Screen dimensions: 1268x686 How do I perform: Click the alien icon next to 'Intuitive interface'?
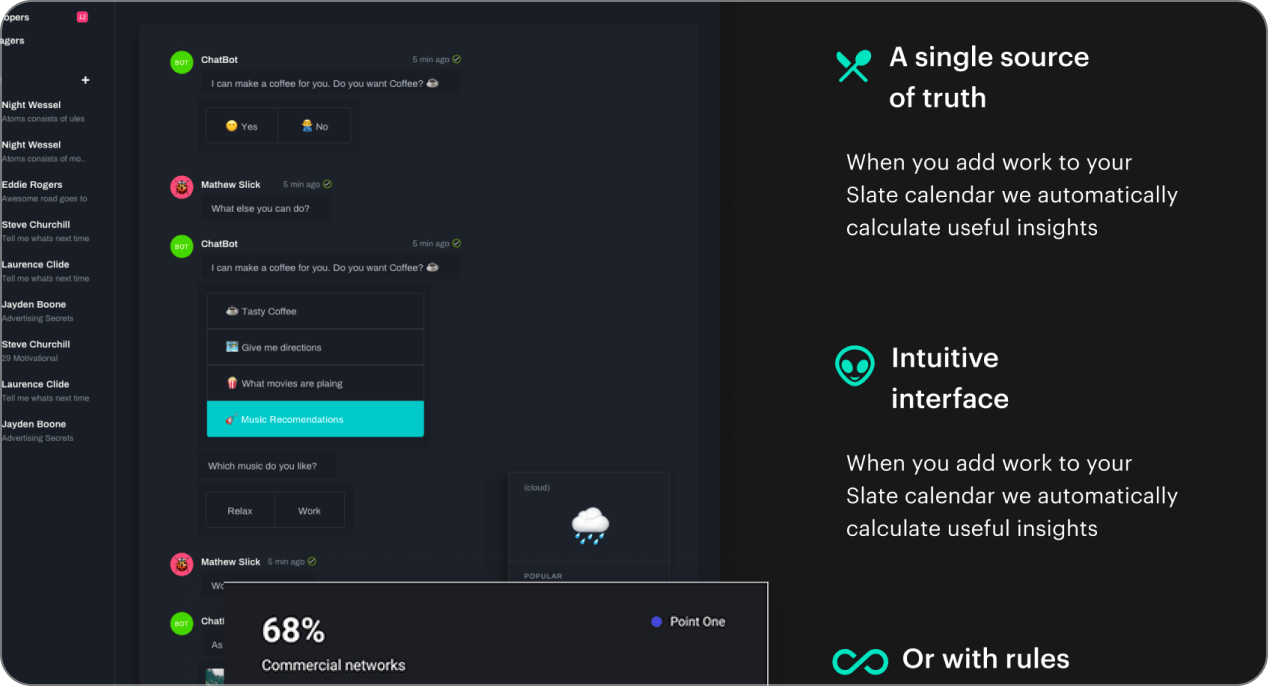(853, 367)
